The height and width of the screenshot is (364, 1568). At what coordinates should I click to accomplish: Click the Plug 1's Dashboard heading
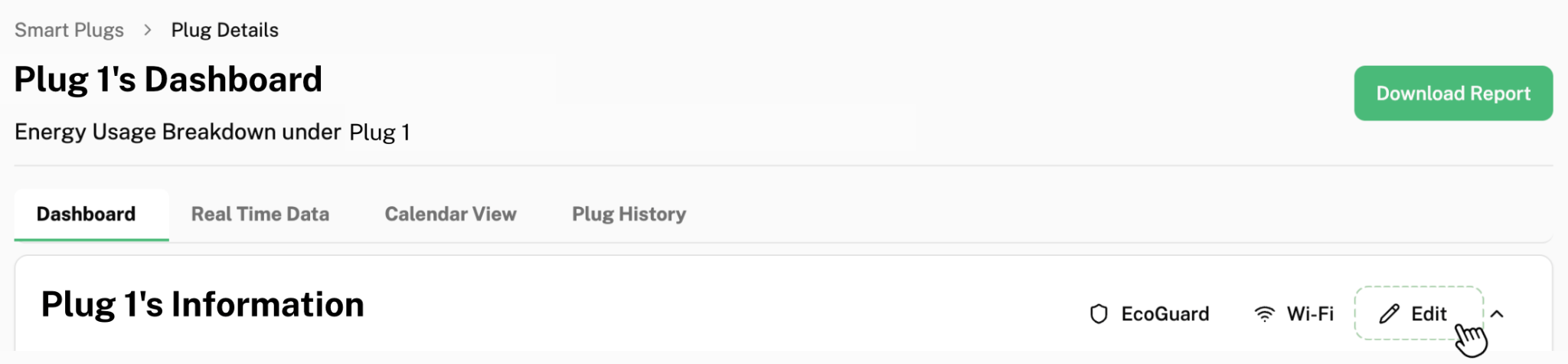(168, 80)
